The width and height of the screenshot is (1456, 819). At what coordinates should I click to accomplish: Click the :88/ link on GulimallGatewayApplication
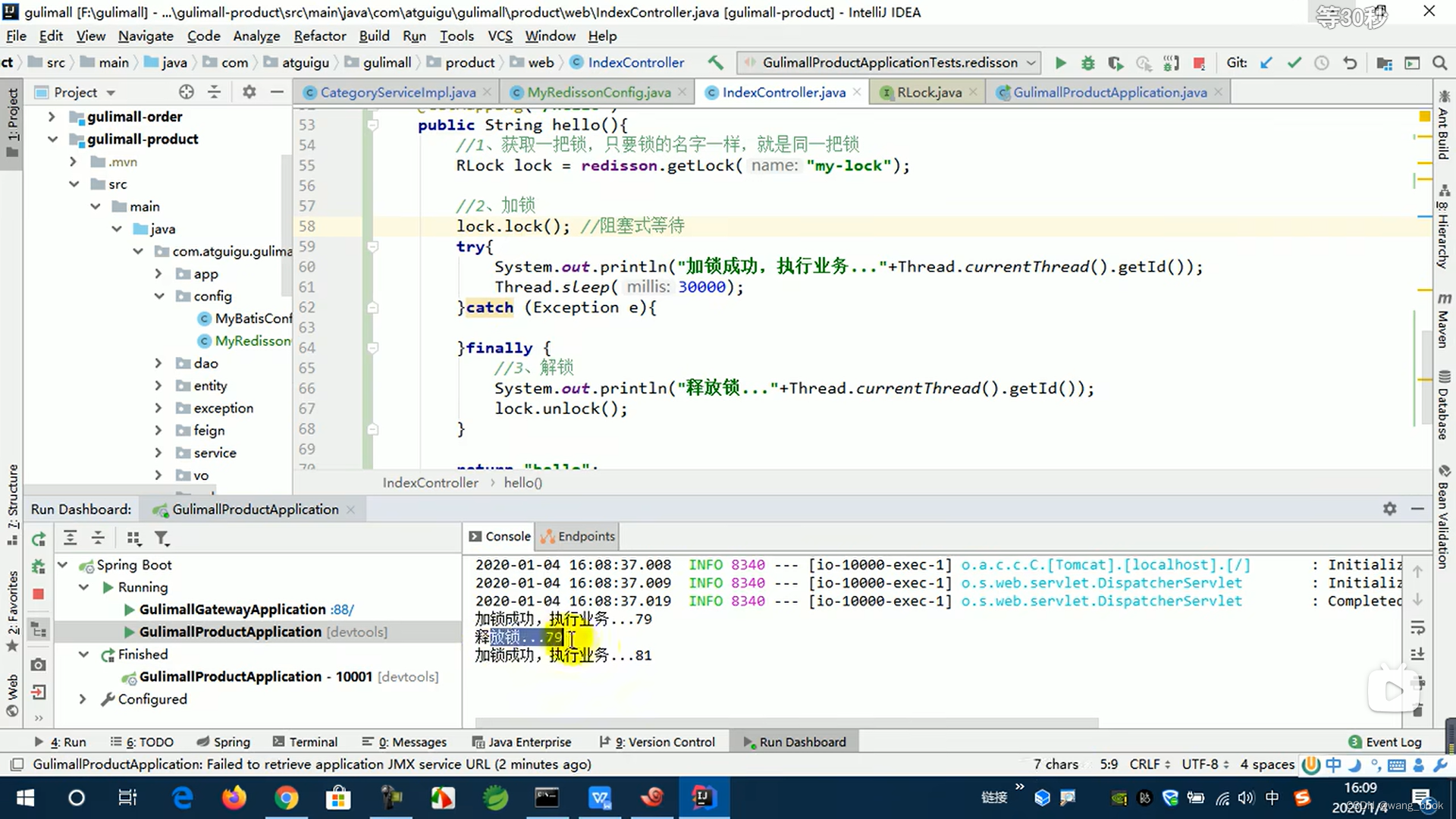(342, 610)
